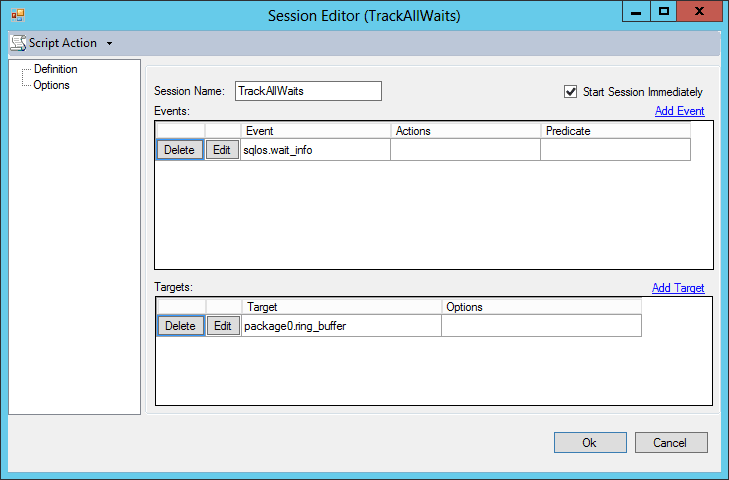Click the Actions column header
Screen dimensions: 729x480
[x=465, y=131]
